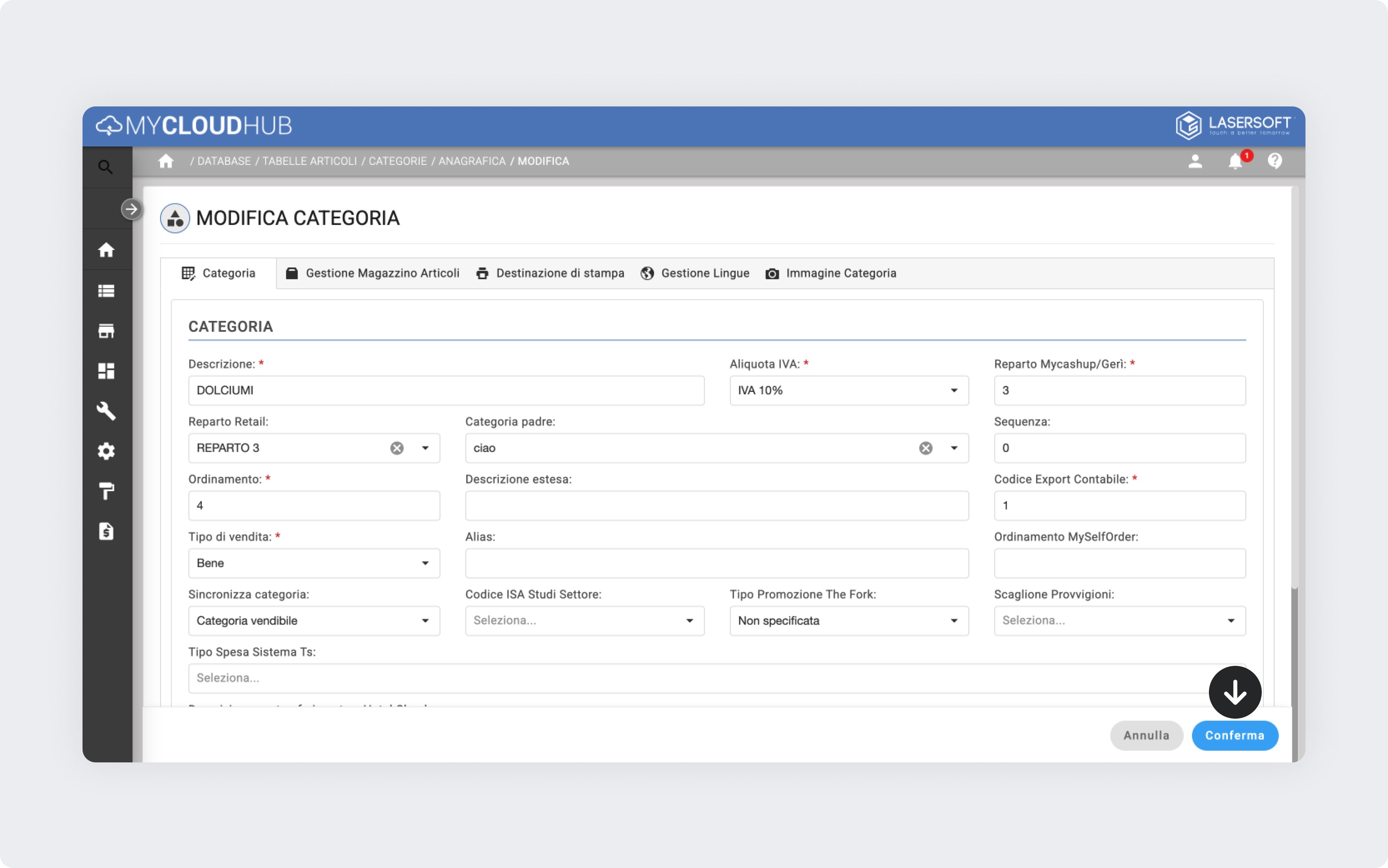The width and height of the screenshot is (1388, 868).
Task: Clear the Categoria padre value
Action: (925, 448)
